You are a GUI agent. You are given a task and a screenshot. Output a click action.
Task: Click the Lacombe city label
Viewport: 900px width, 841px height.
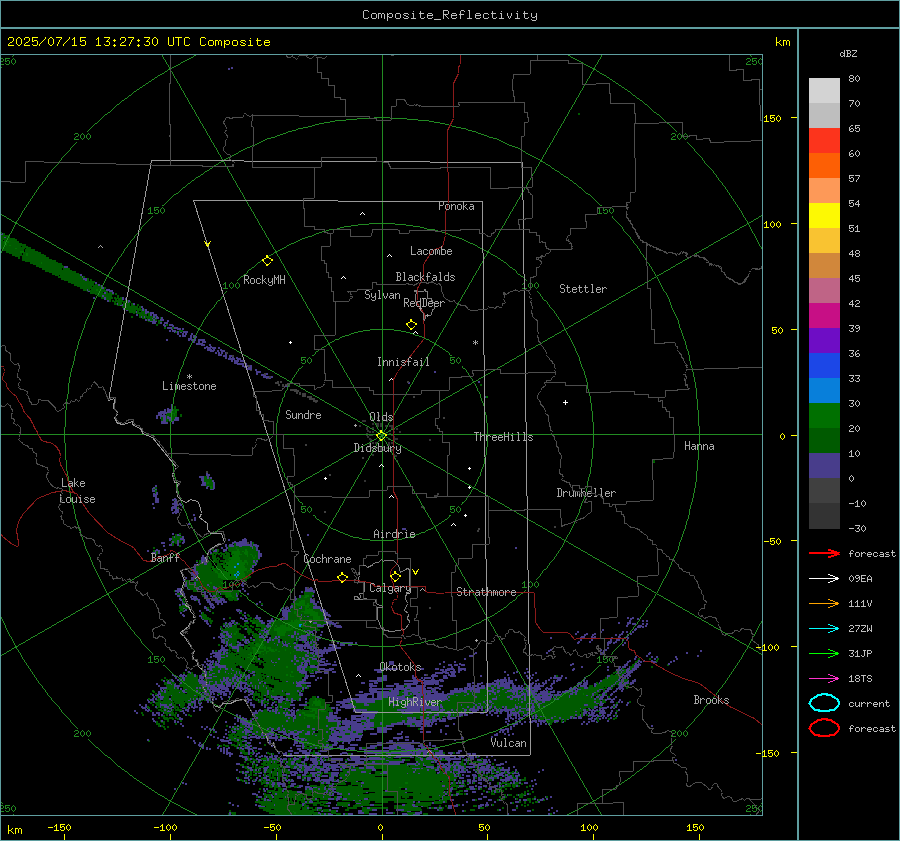(x=431, y=251)
